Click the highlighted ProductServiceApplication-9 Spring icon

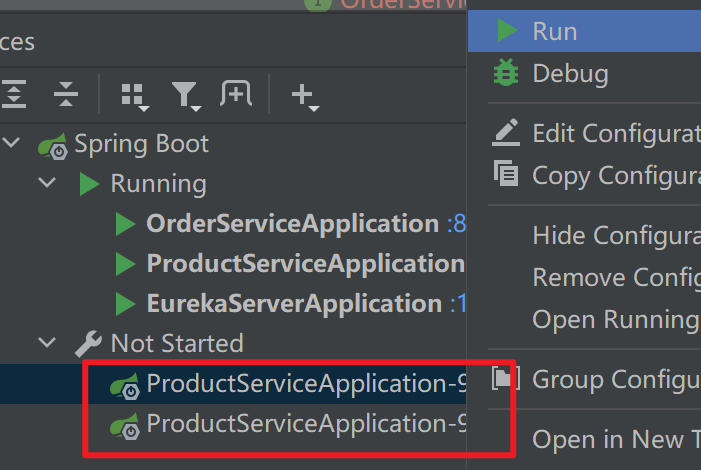(x=125, y=386)
